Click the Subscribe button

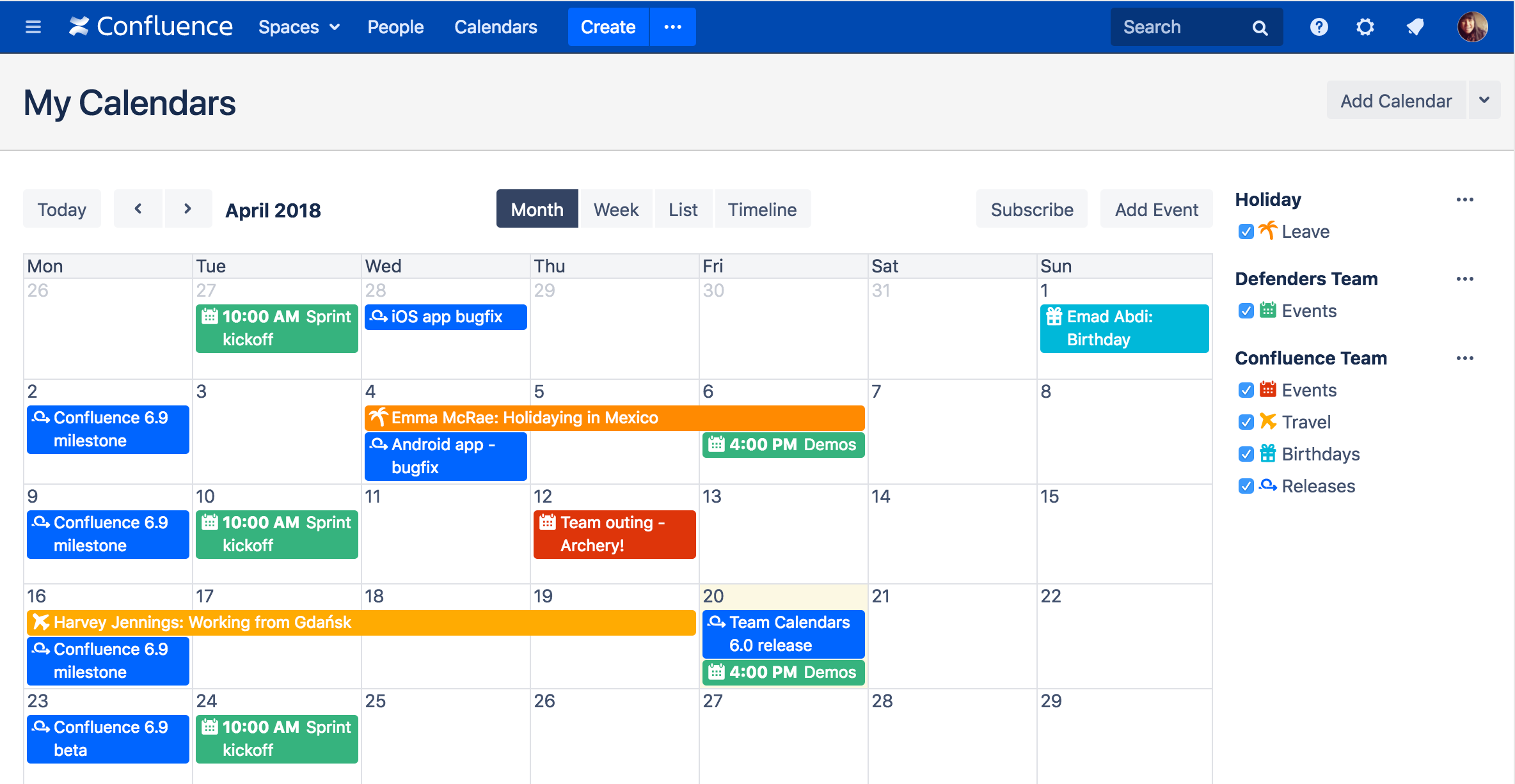point(1031,209)
